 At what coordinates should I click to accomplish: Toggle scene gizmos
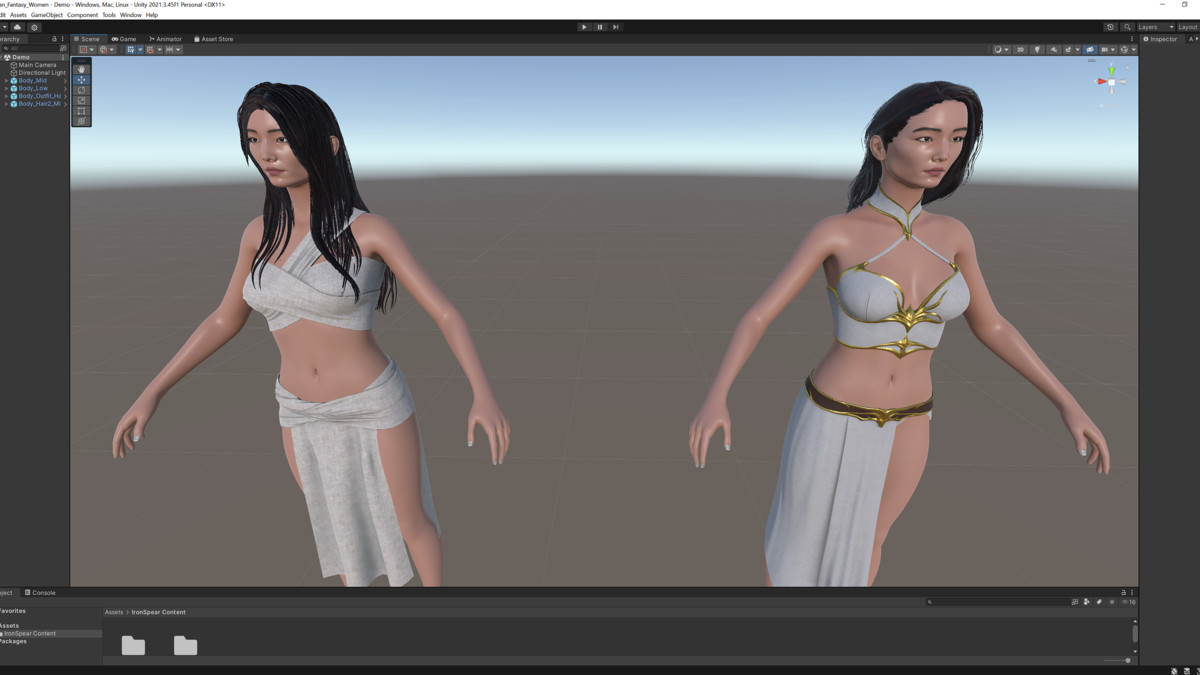coord(1124,49)
